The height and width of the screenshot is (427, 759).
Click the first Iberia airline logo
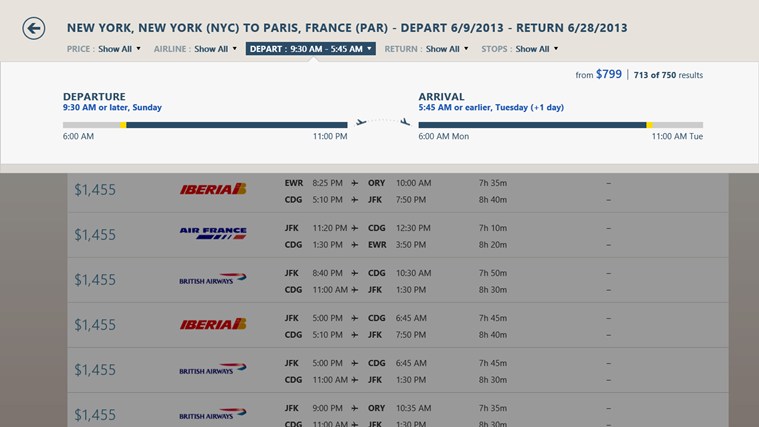[x=213, y=189]
